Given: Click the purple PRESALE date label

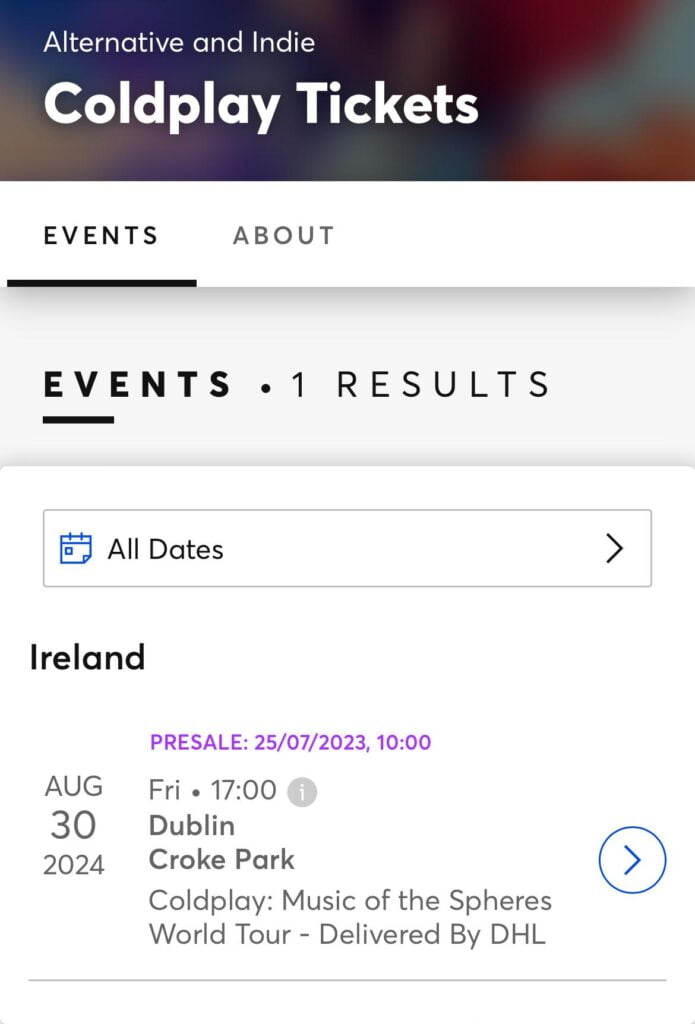Looking at the screenshot, I should coord(290,742).
